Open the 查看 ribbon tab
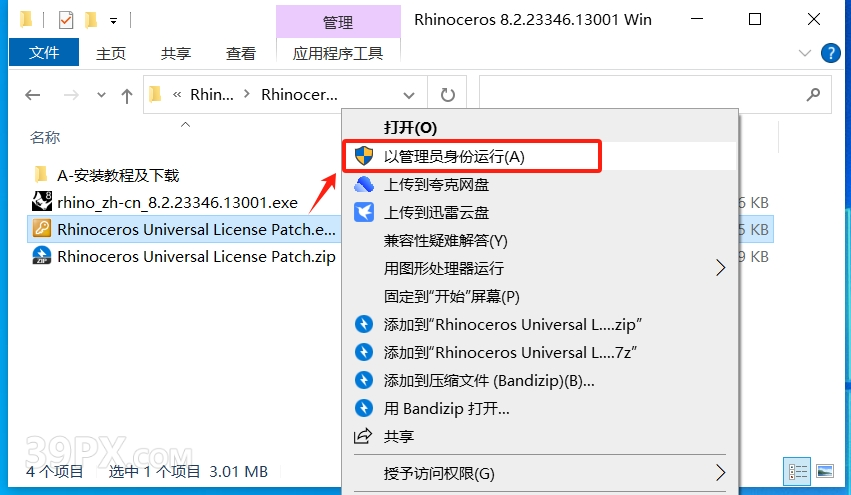Screen dimensions: 851x495 tap(241, 53)
